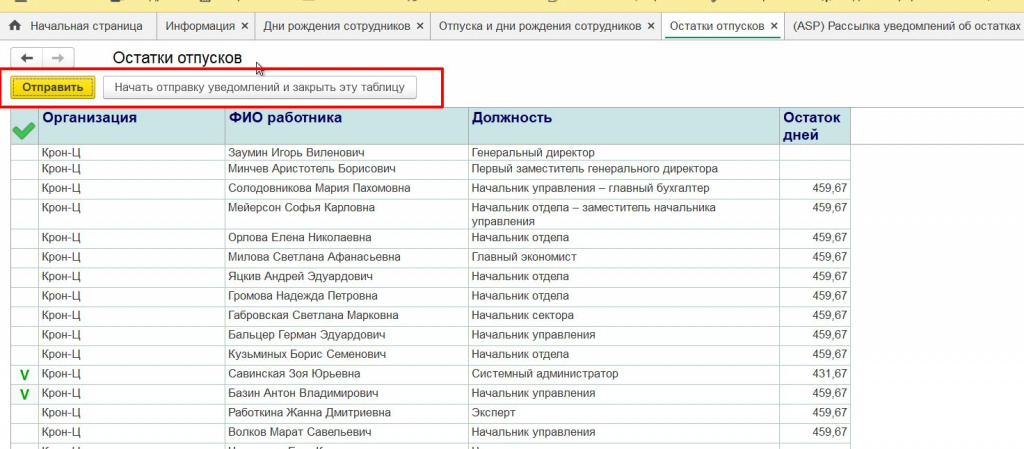1024x449 pixels.
Task: Select the Савинская Зоя Юрьевна cell
Action: 347,375
